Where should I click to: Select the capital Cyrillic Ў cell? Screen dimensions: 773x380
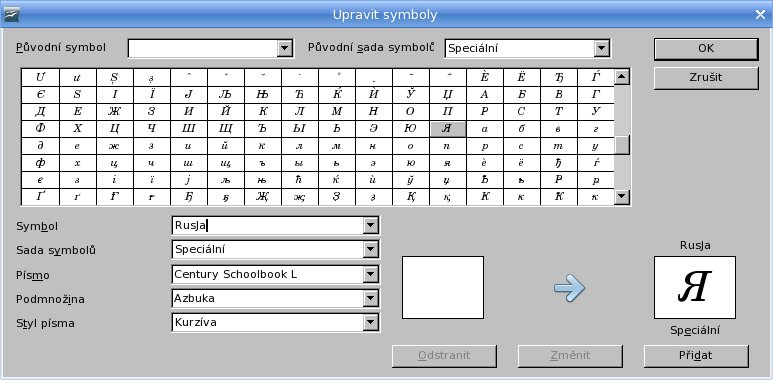[411, 95]
